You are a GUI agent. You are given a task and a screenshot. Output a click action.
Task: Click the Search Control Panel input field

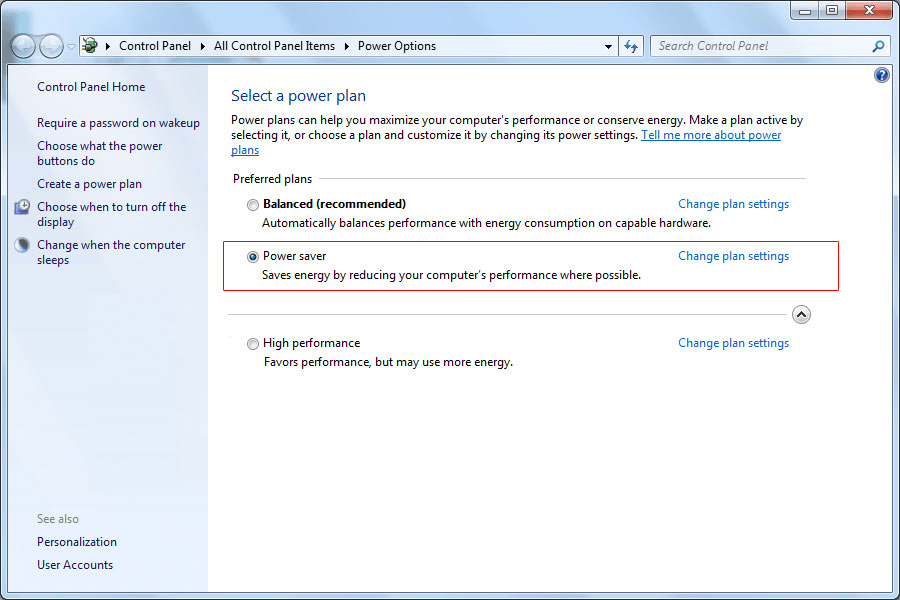760,46
